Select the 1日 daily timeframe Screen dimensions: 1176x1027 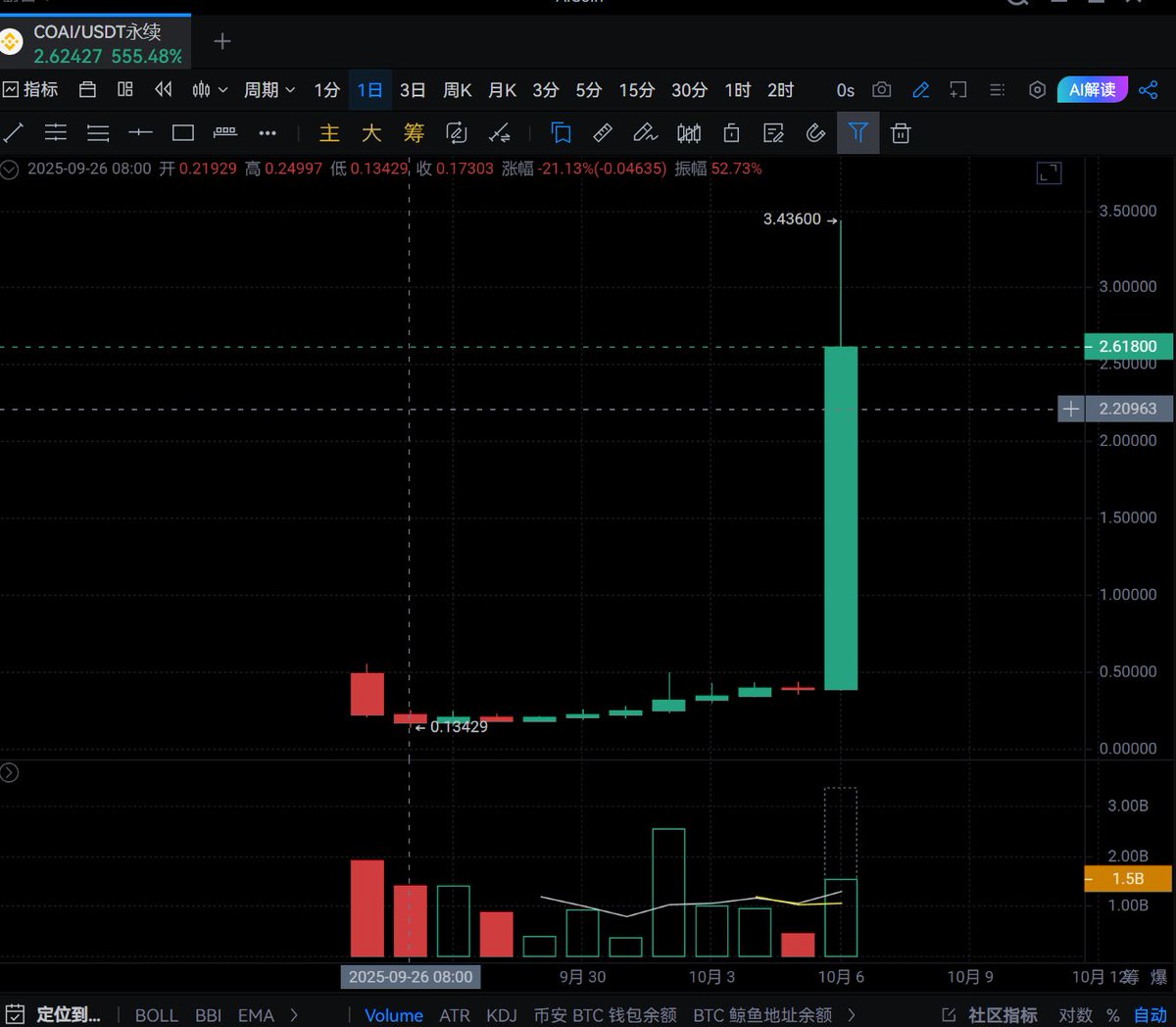coord(369,90)
